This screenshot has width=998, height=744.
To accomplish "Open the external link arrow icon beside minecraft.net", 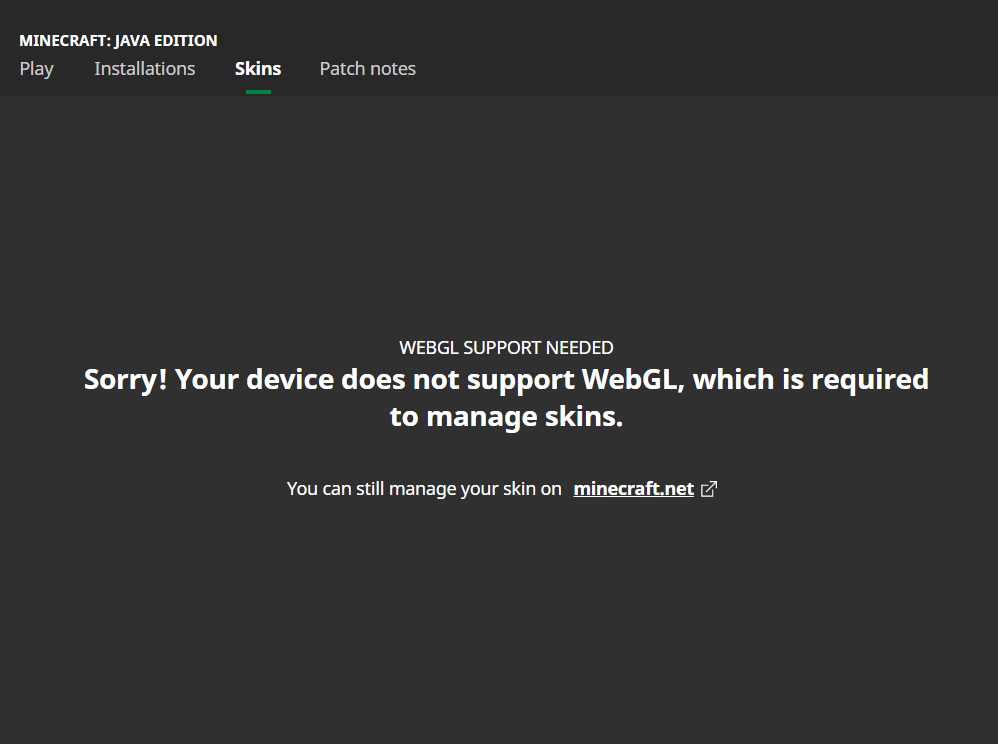I will 709,489.
